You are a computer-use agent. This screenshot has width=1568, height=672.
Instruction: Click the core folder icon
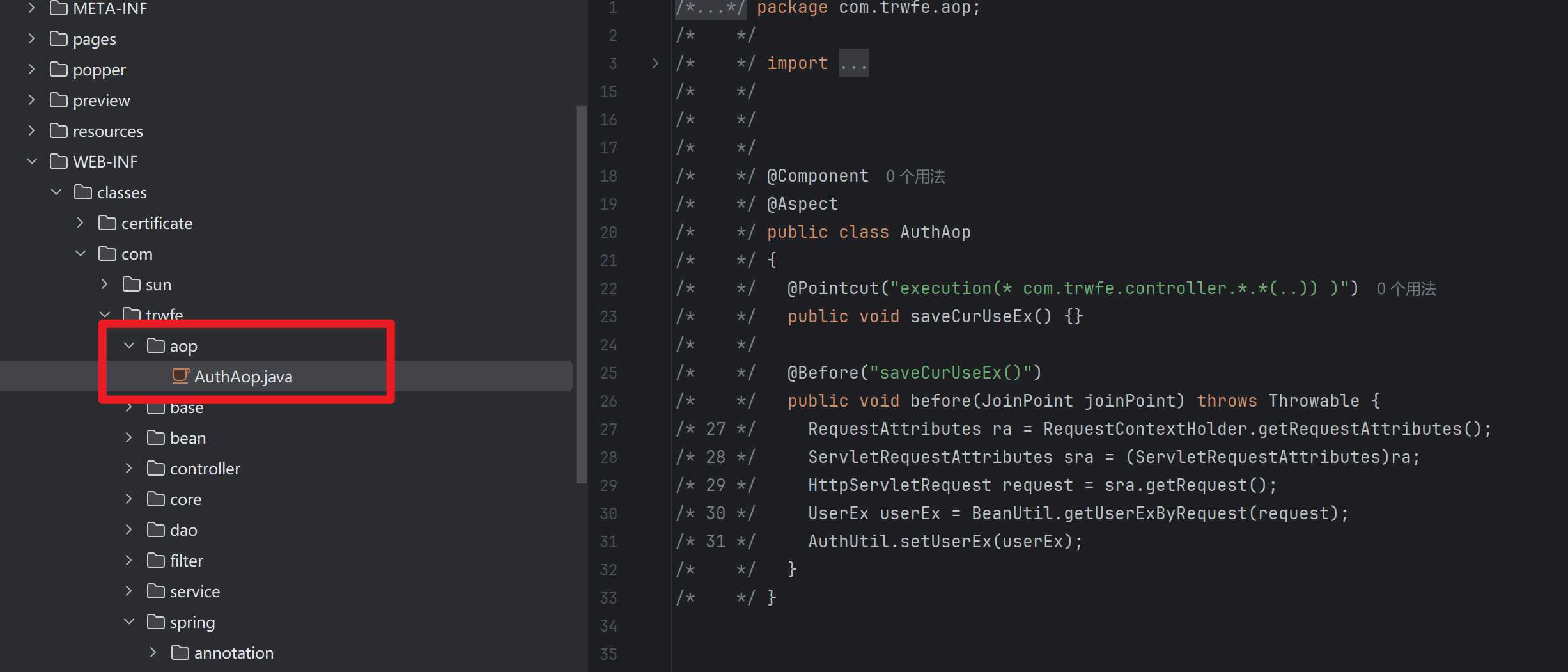click(x=156, y=499)
